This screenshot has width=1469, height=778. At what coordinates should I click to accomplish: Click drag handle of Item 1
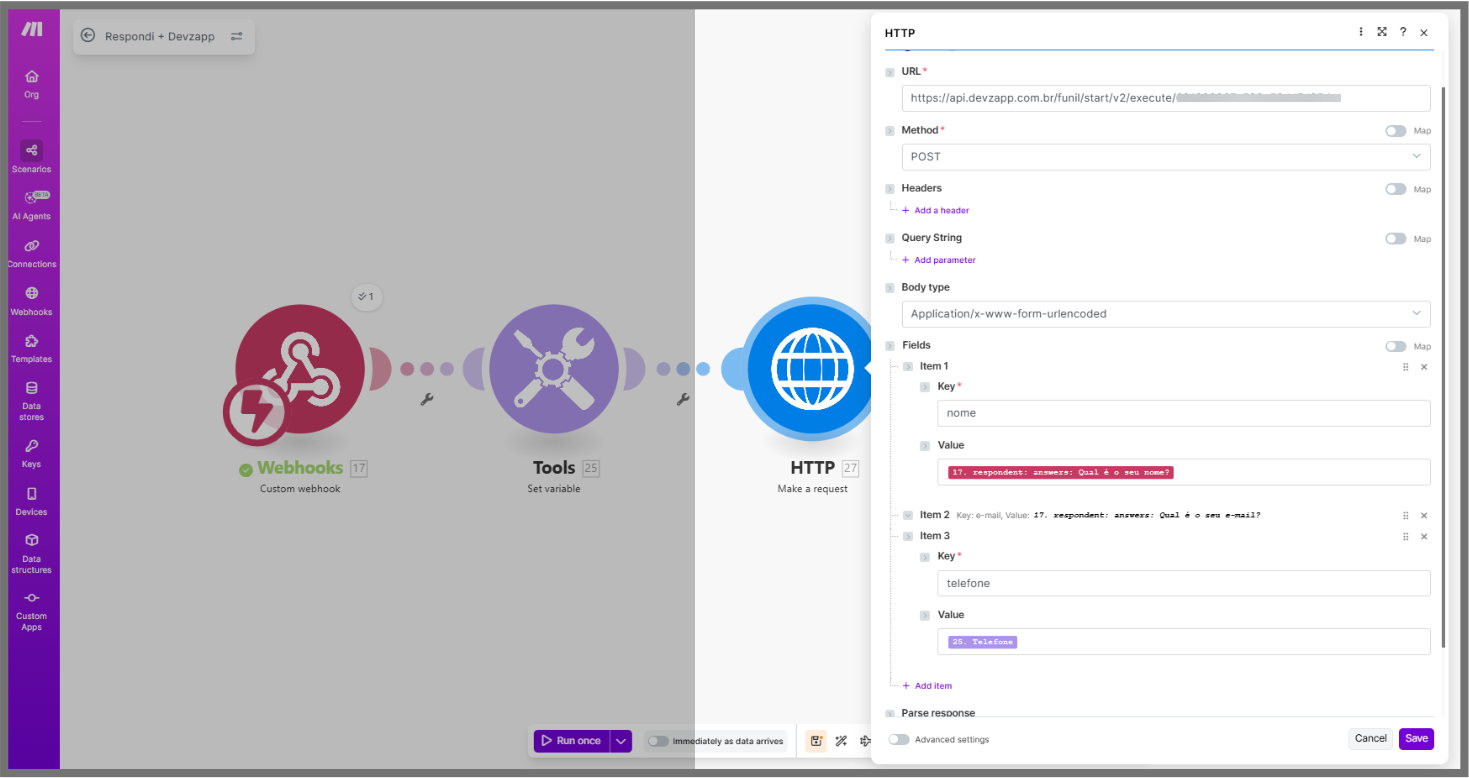pyautogui.click(x=1406, y=367)
